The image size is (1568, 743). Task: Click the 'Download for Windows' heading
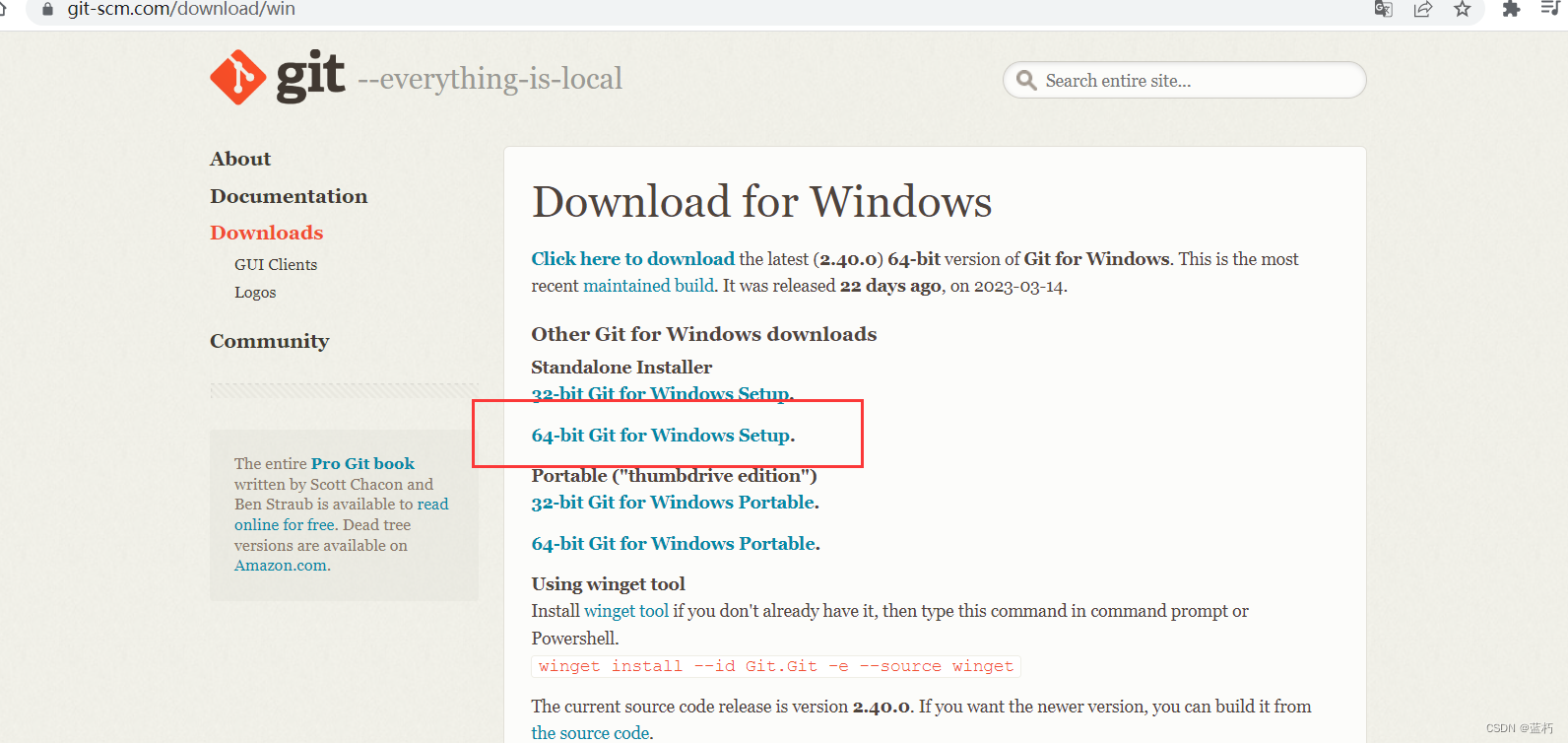point(762,202)
